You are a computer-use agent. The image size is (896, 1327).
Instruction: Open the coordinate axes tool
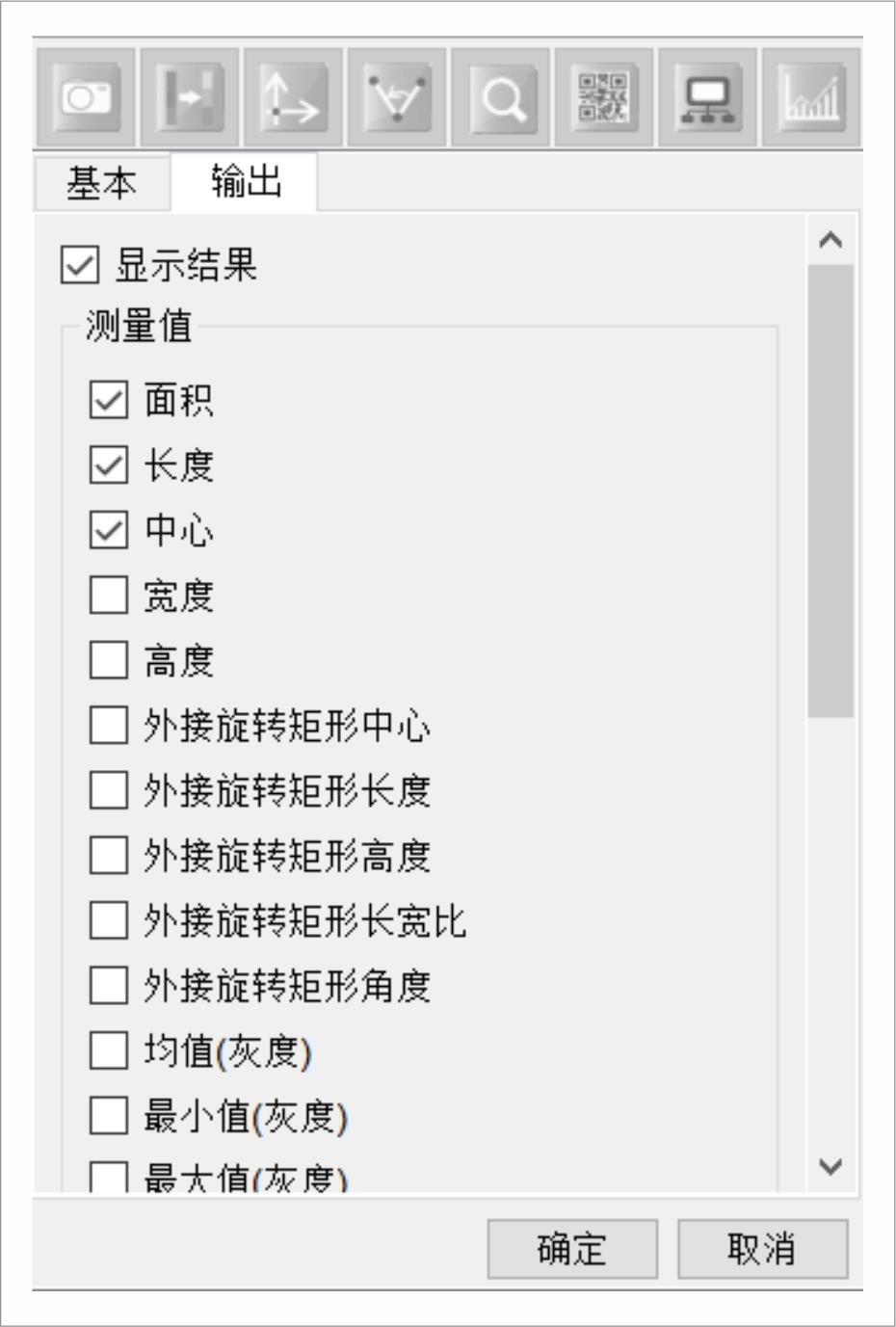coord(293,97)
